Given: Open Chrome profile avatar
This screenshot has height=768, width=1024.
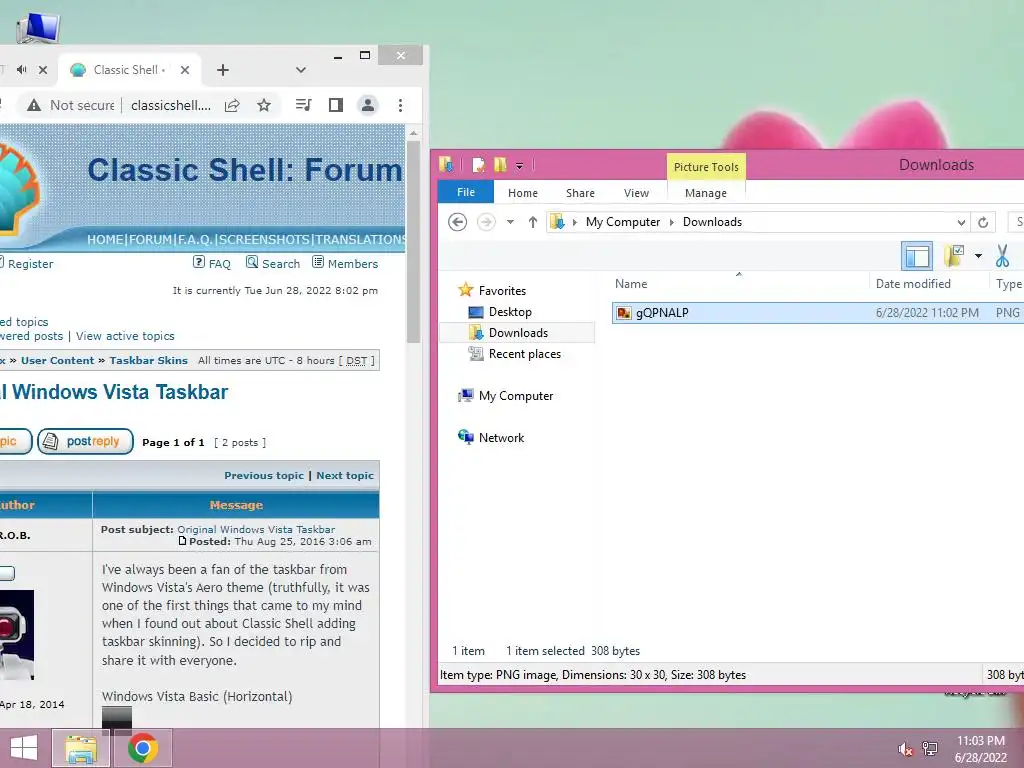Looking at the screenshot, I should (x=368, y=105).
